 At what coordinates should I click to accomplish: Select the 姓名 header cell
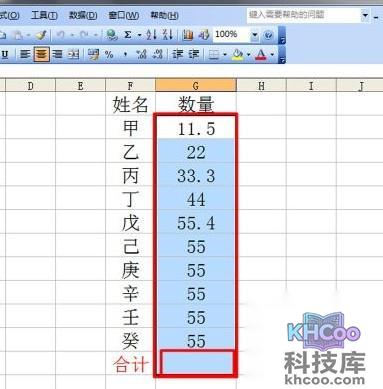[x=130, y=104]
